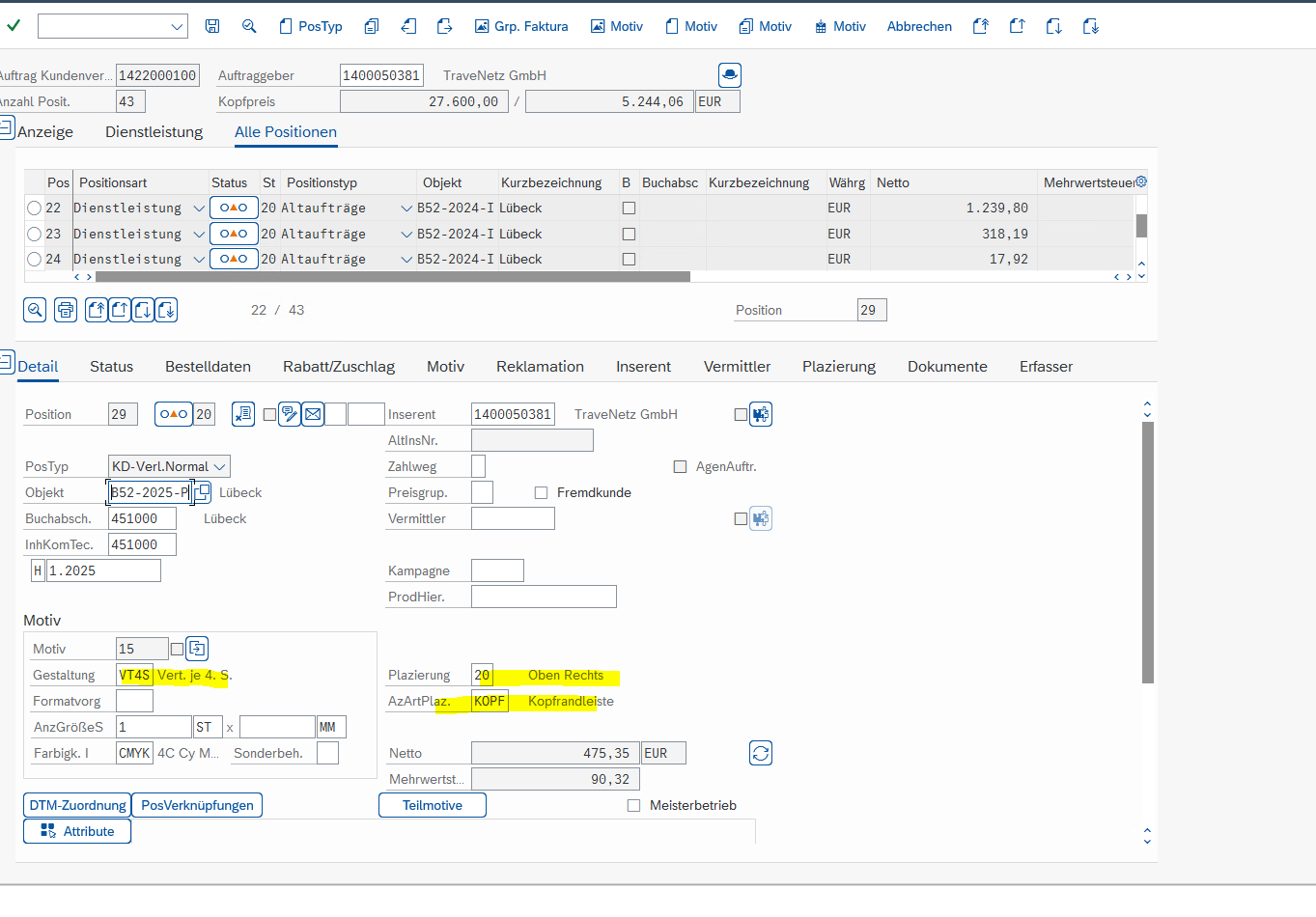This screenshot has width=1316, height=917.
Task: Select radio button for position 23
Action: [35, 234]
